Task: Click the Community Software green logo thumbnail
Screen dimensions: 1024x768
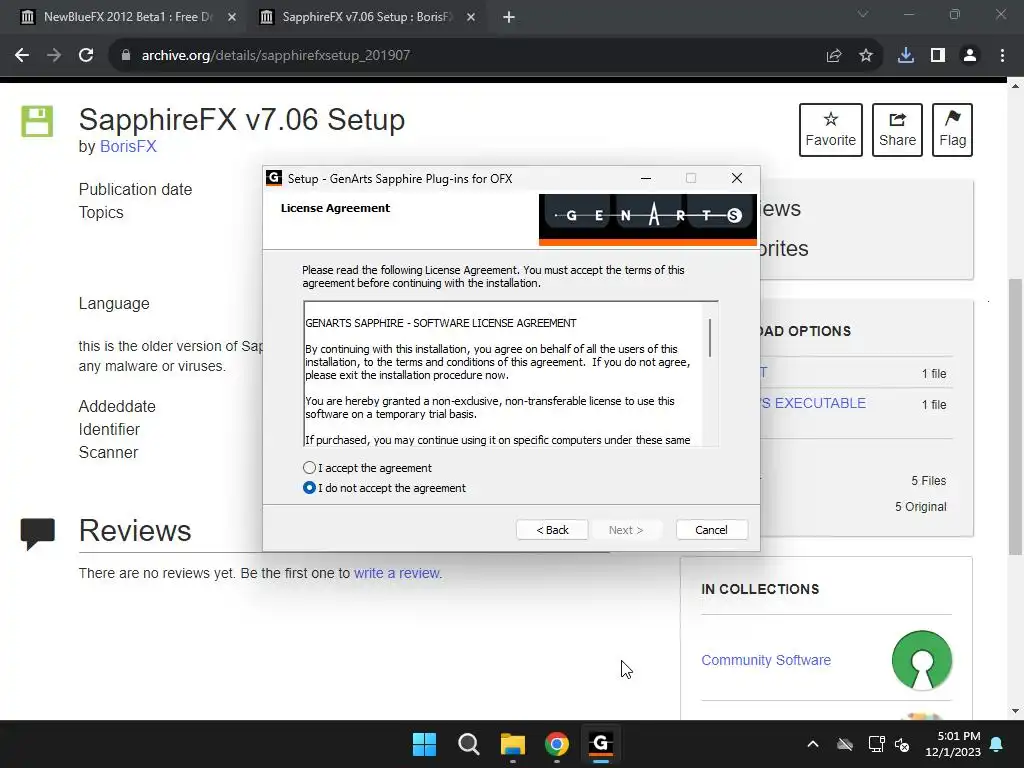Action: (922, 660)
